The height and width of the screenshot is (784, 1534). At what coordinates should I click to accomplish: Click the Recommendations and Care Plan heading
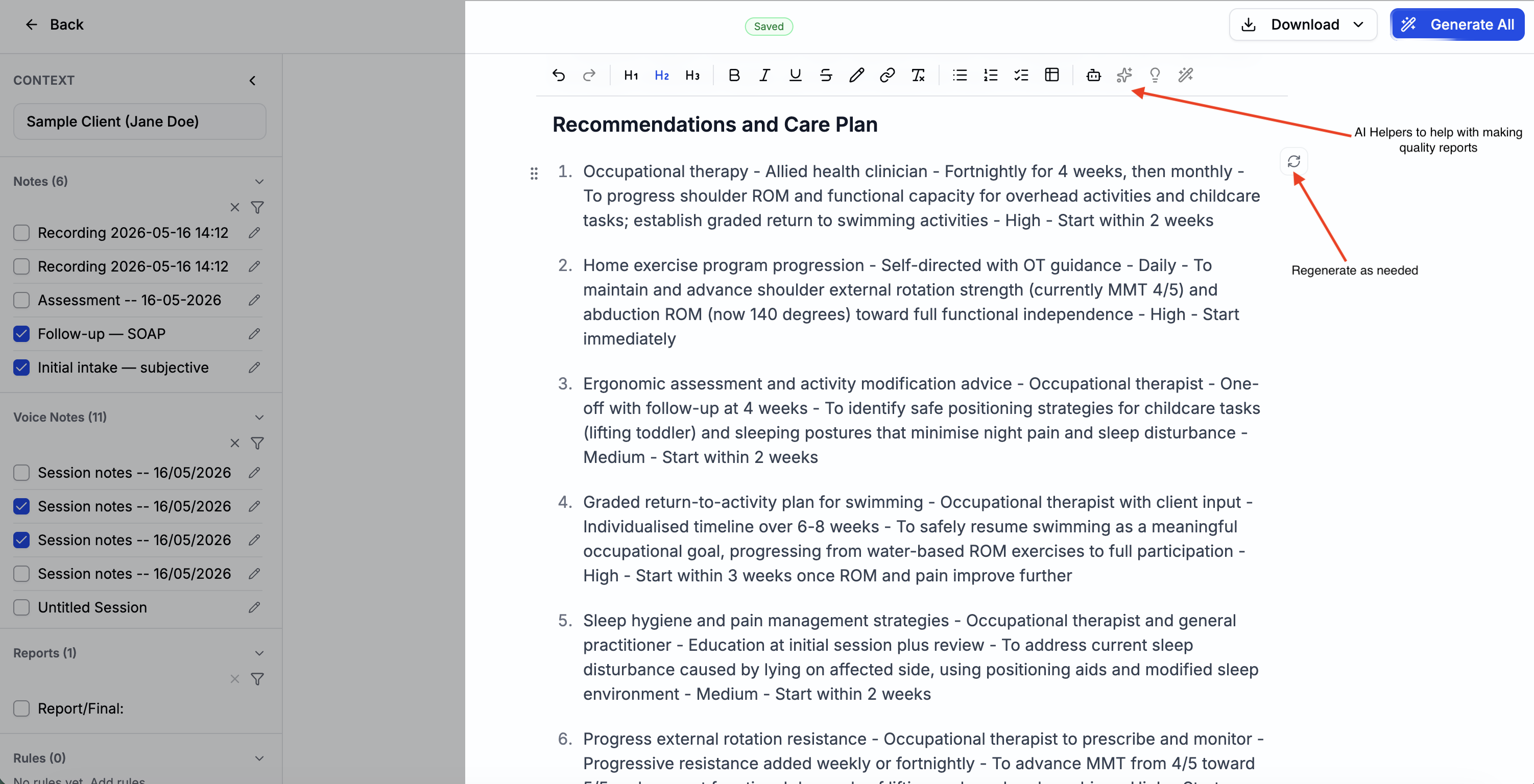(x=714, y=125)
